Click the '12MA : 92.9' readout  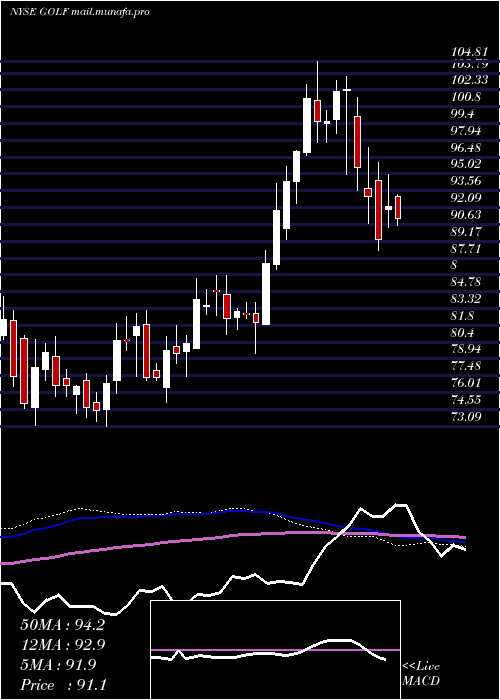[62, 645]
